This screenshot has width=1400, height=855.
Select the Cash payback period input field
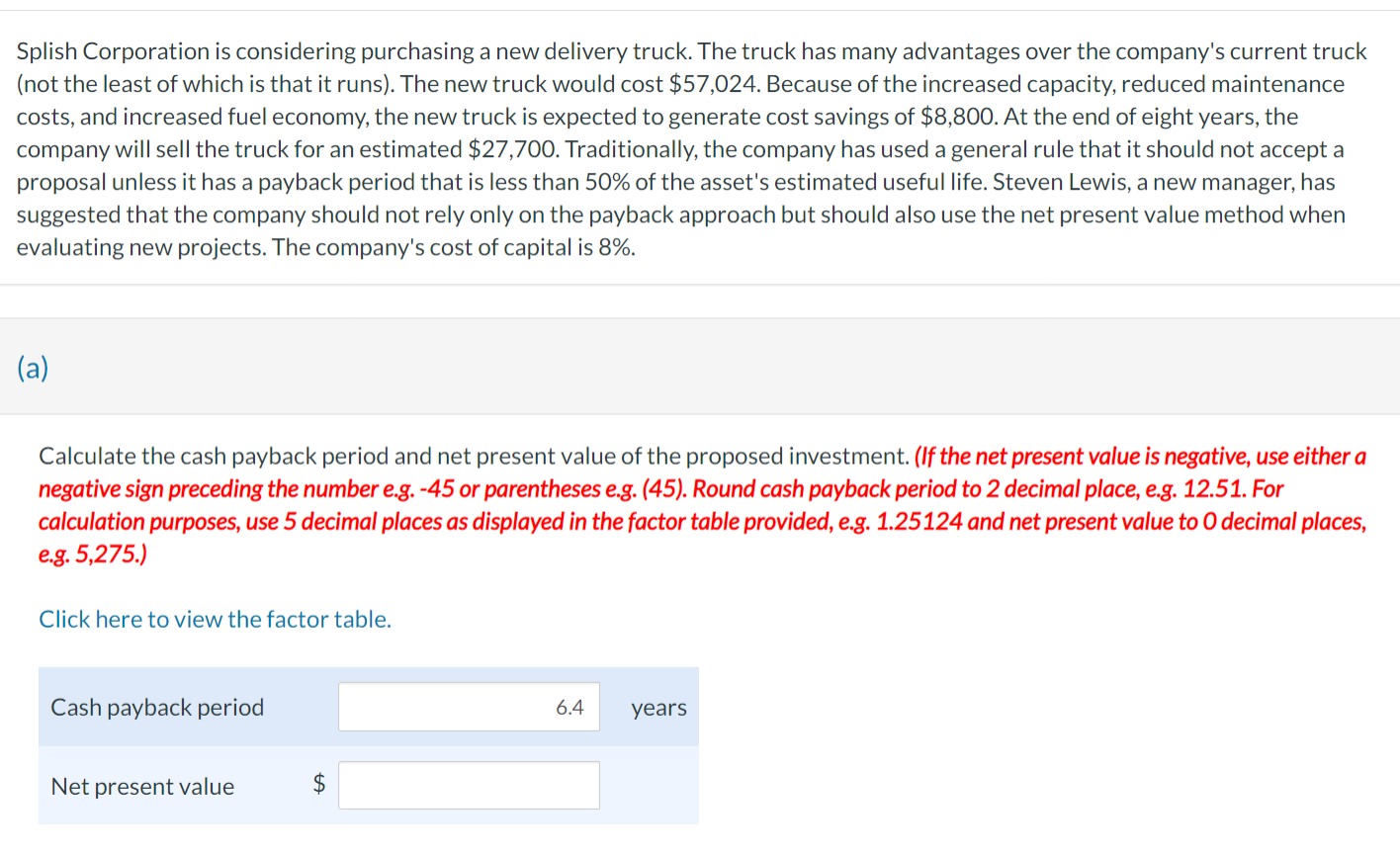[x=469, y=707]
